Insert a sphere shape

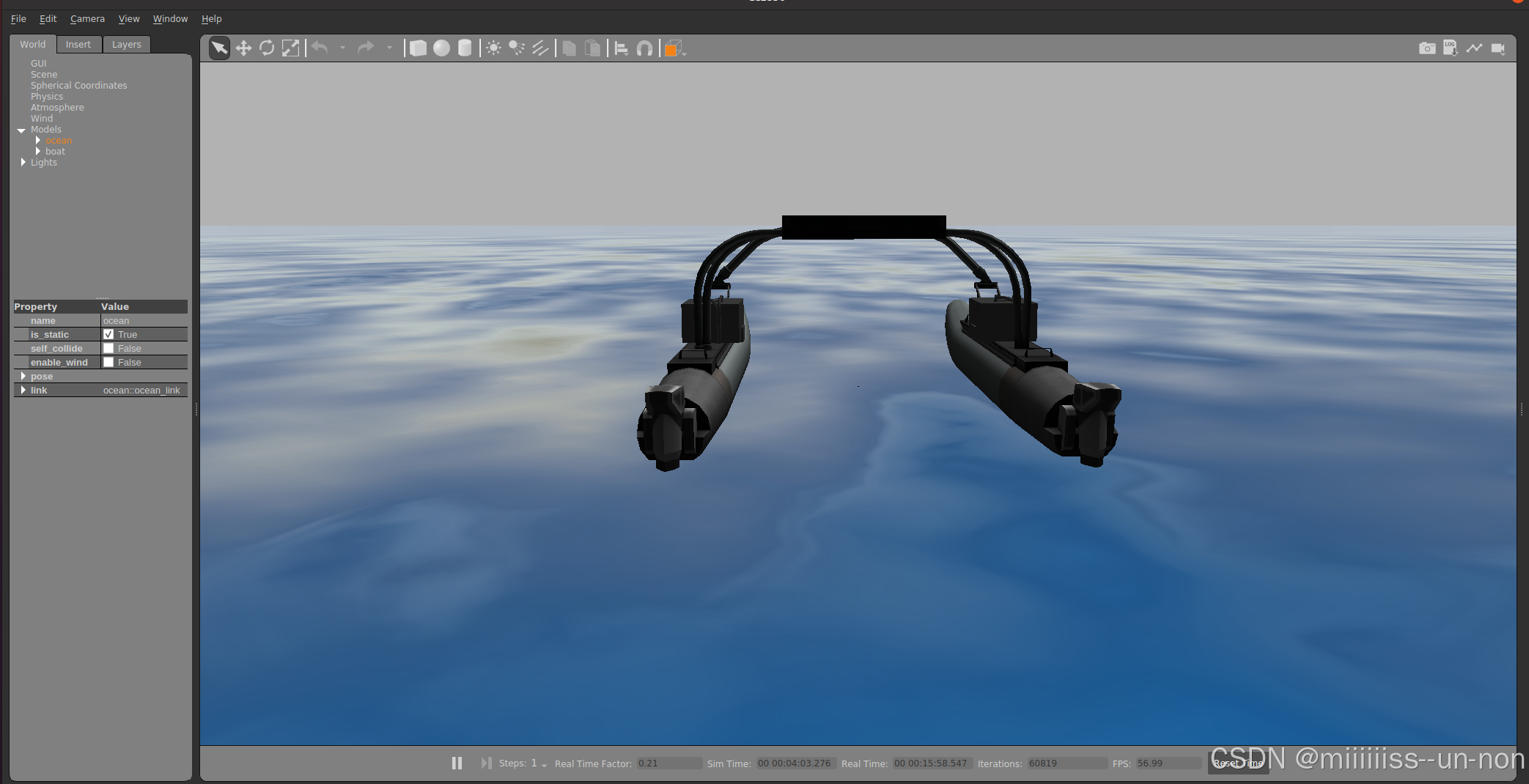441,48
